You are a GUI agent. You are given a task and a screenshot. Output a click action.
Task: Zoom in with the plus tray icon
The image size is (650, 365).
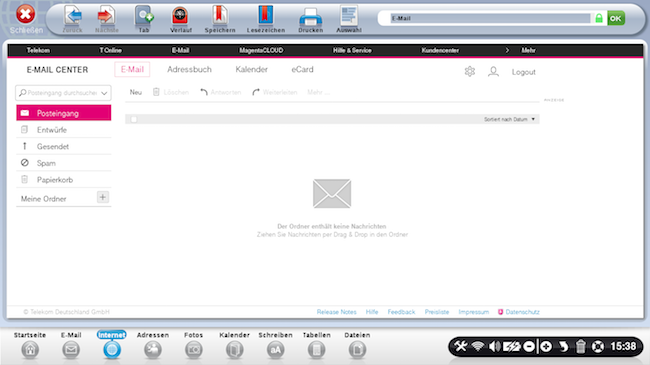click(546, 346)
